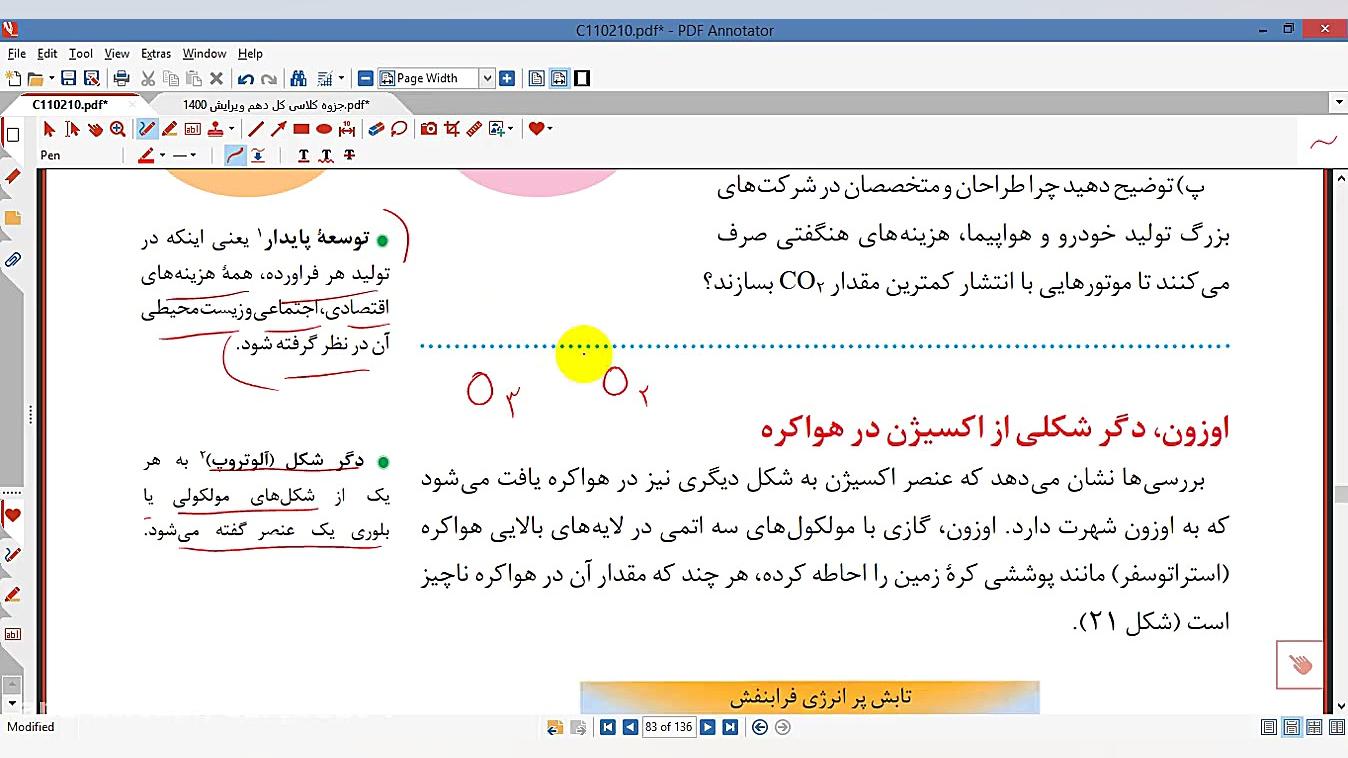Screen dimensions: 1348x758
Task: Activate the Snapshot camera tool
Action: coord(428,129)
